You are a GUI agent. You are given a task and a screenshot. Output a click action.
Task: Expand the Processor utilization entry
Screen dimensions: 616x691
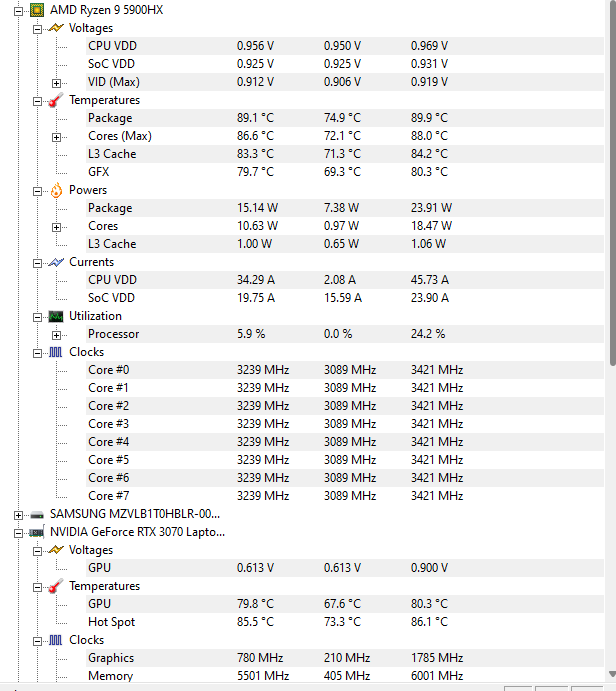coord(56,335)
